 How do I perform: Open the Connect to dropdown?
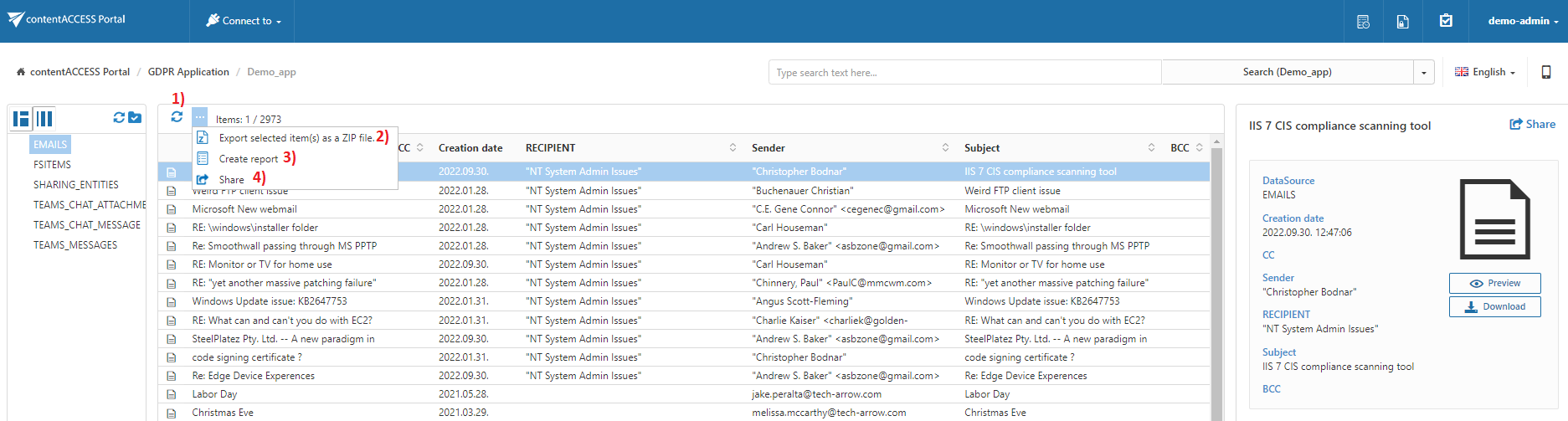click(244, 21)
